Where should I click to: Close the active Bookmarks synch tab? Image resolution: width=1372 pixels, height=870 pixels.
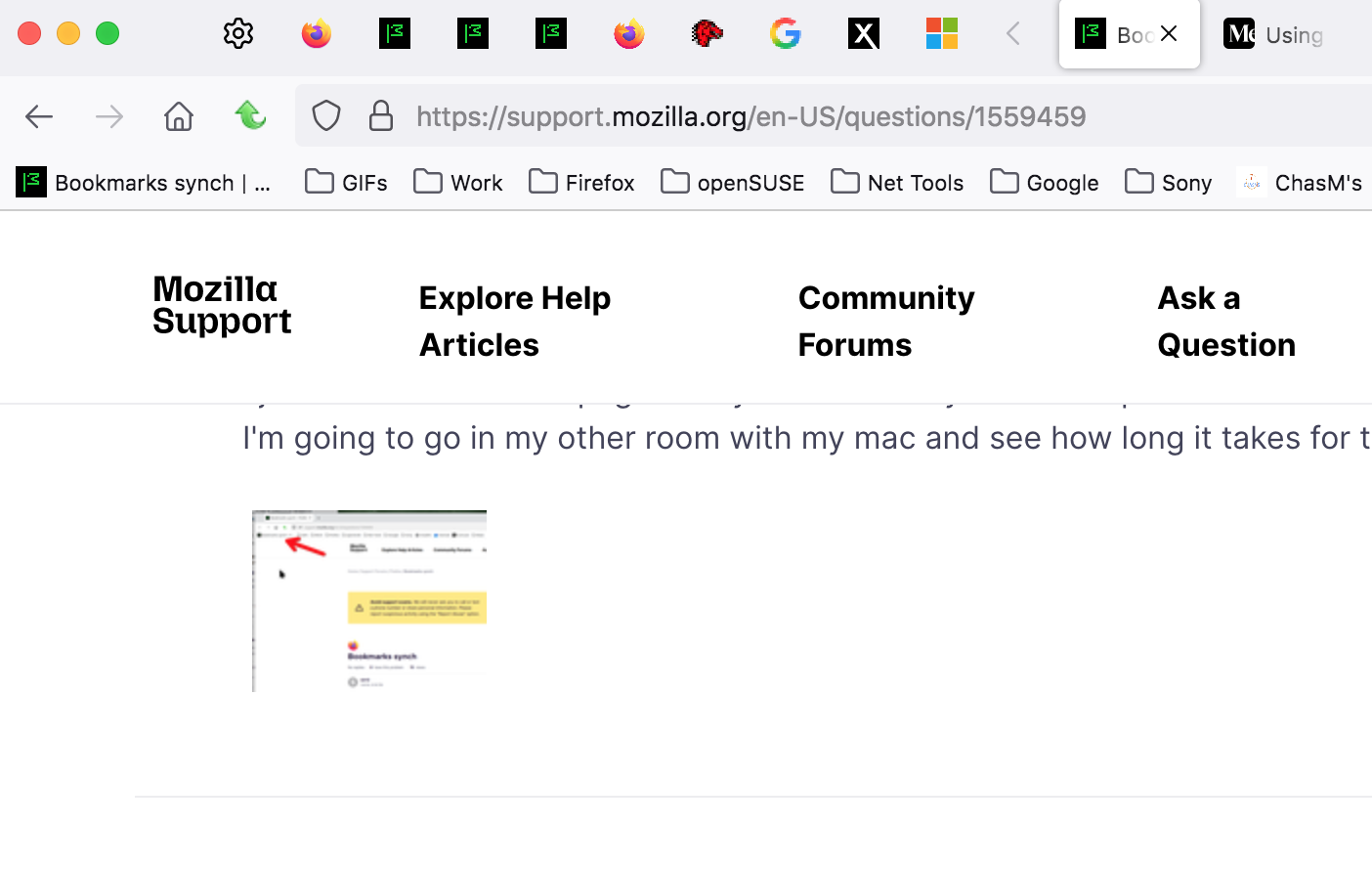(1169, 34)
